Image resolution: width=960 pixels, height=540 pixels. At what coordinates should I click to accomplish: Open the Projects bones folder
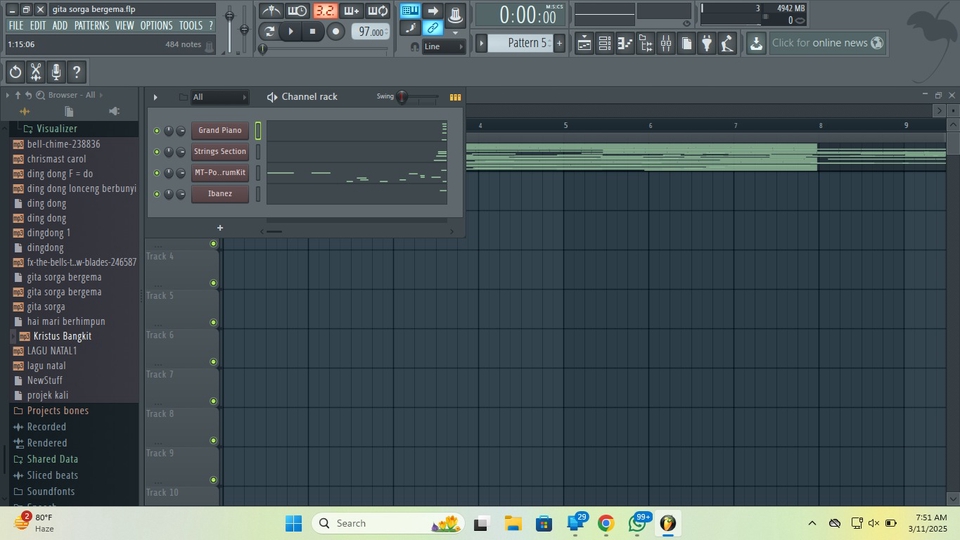pos(58,411)
